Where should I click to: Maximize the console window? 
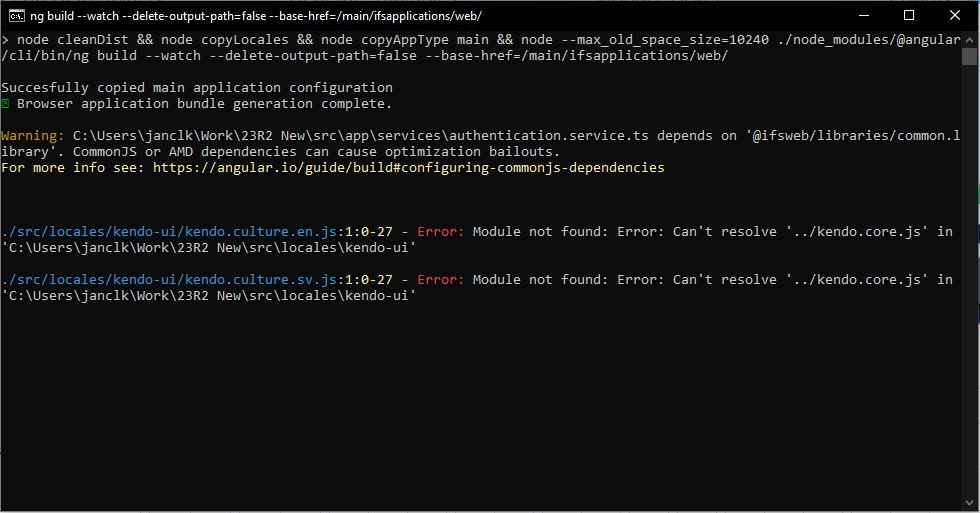coord(909,16)
